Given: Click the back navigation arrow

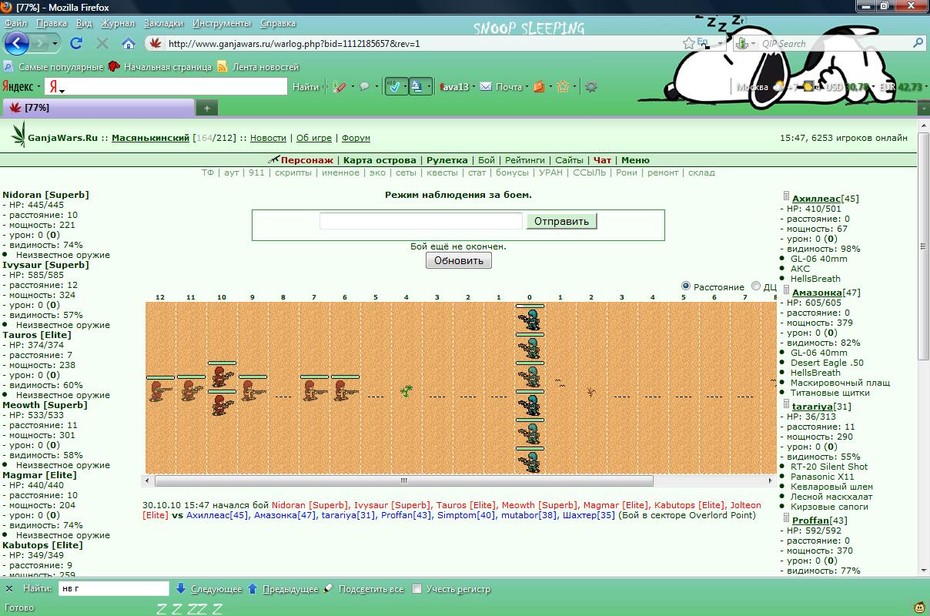Looking at the screenshot, I should 16,43.
